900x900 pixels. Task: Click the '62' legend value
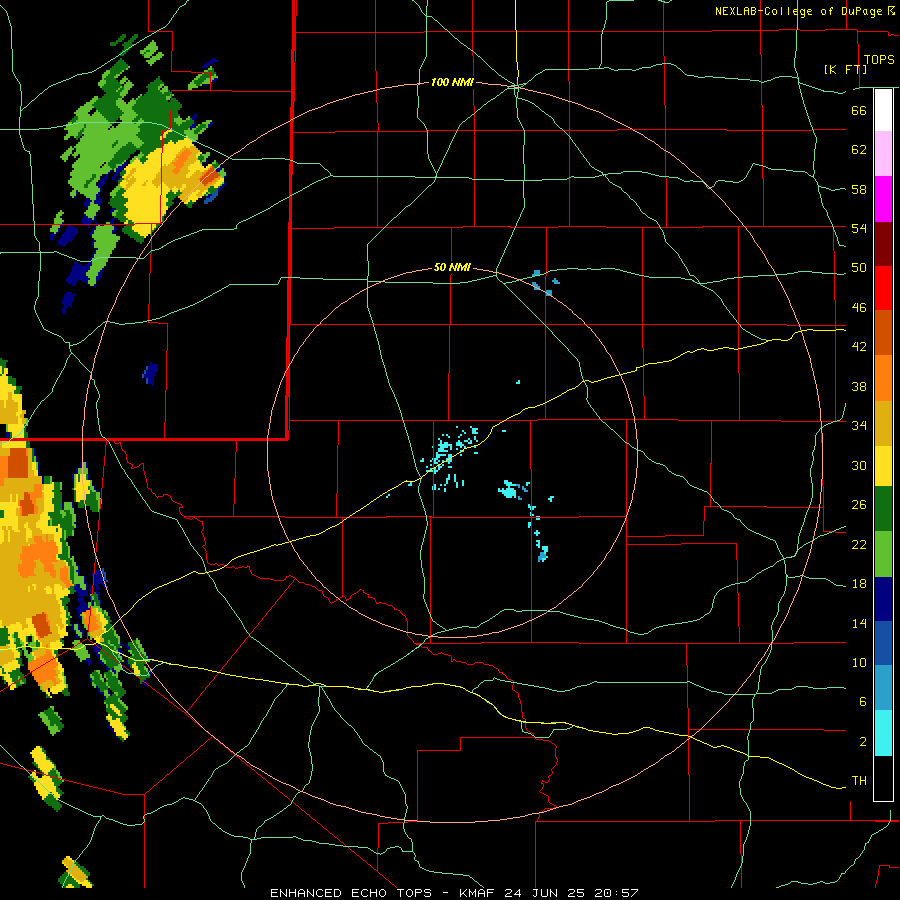(x=859, y=150)
